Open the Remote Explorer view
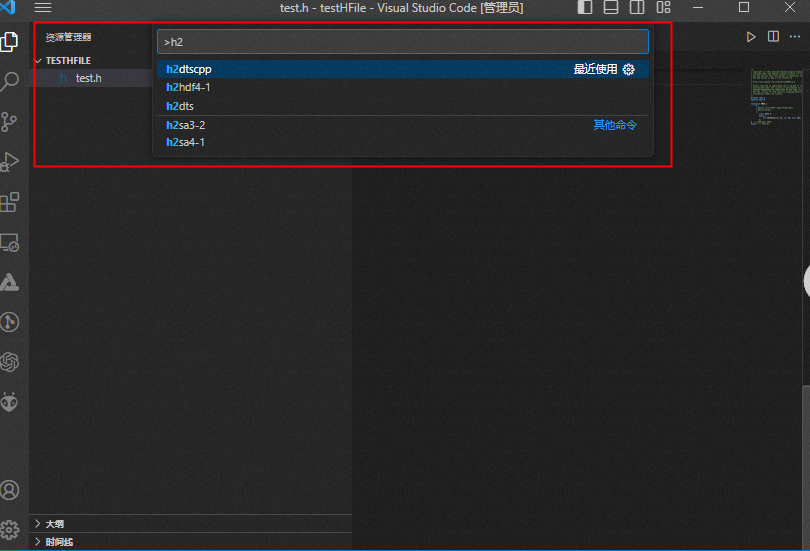This screenshot has width=810, height=551. (10, 242)
